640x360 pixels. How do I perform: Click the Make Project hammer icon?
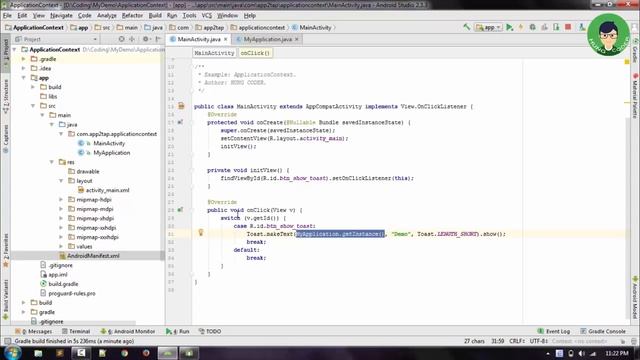point(467,27)
